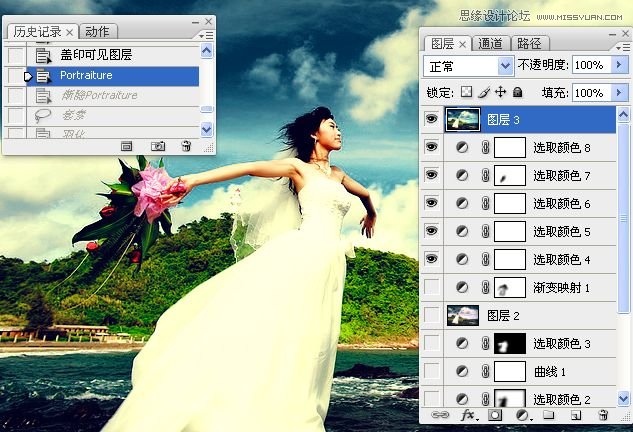Toggle visibility of 选取颜色 6 layer

click(432, 203)
